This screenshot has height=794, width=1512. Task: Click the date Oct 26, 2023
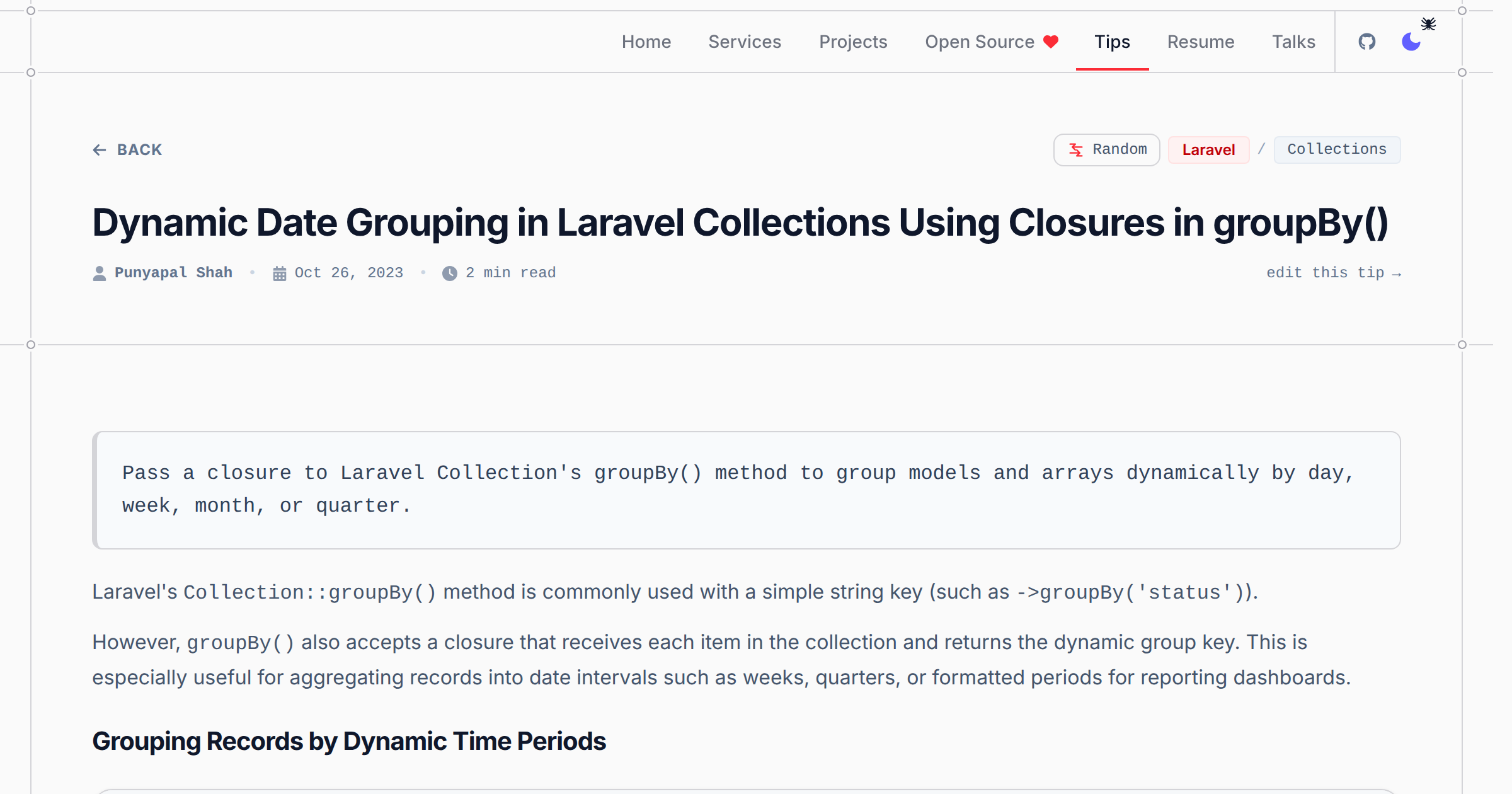349,273
